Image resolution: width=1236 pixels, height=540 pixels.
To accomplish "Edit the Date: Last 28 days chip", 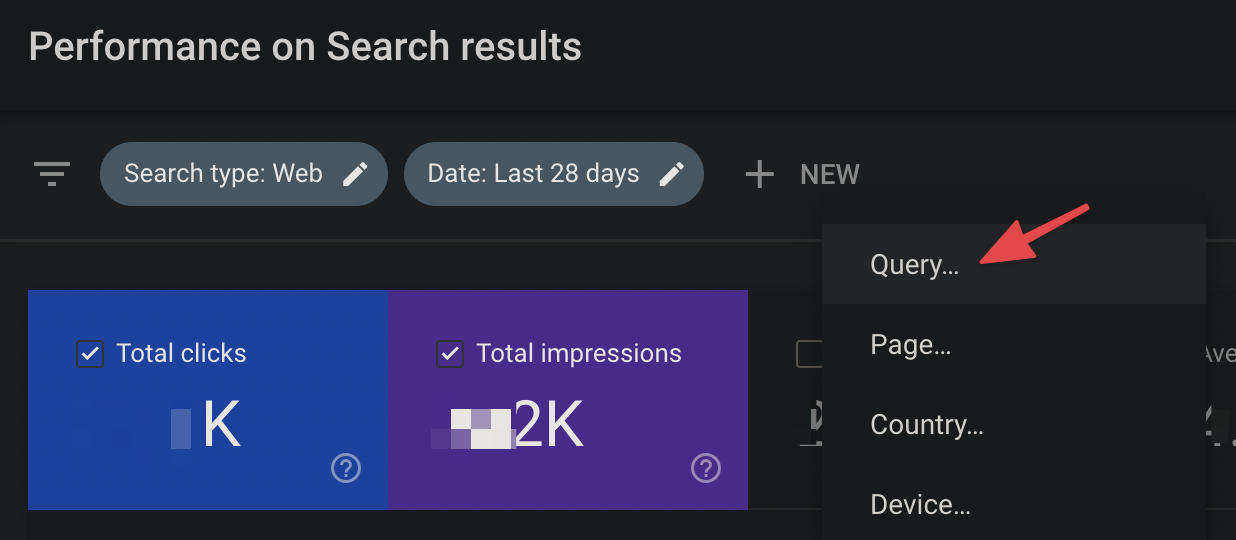I will coord(554,174).
